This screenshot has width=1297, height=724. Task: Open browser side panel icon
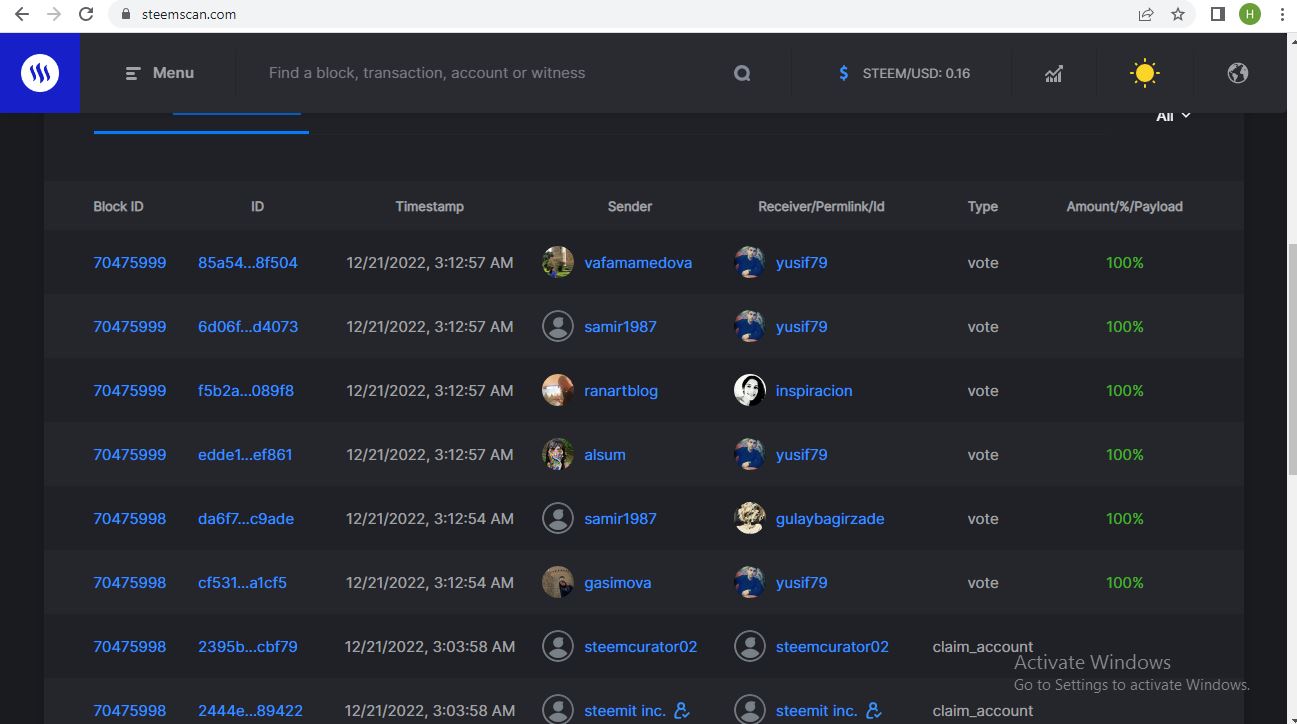click(x=1218, y=15)
